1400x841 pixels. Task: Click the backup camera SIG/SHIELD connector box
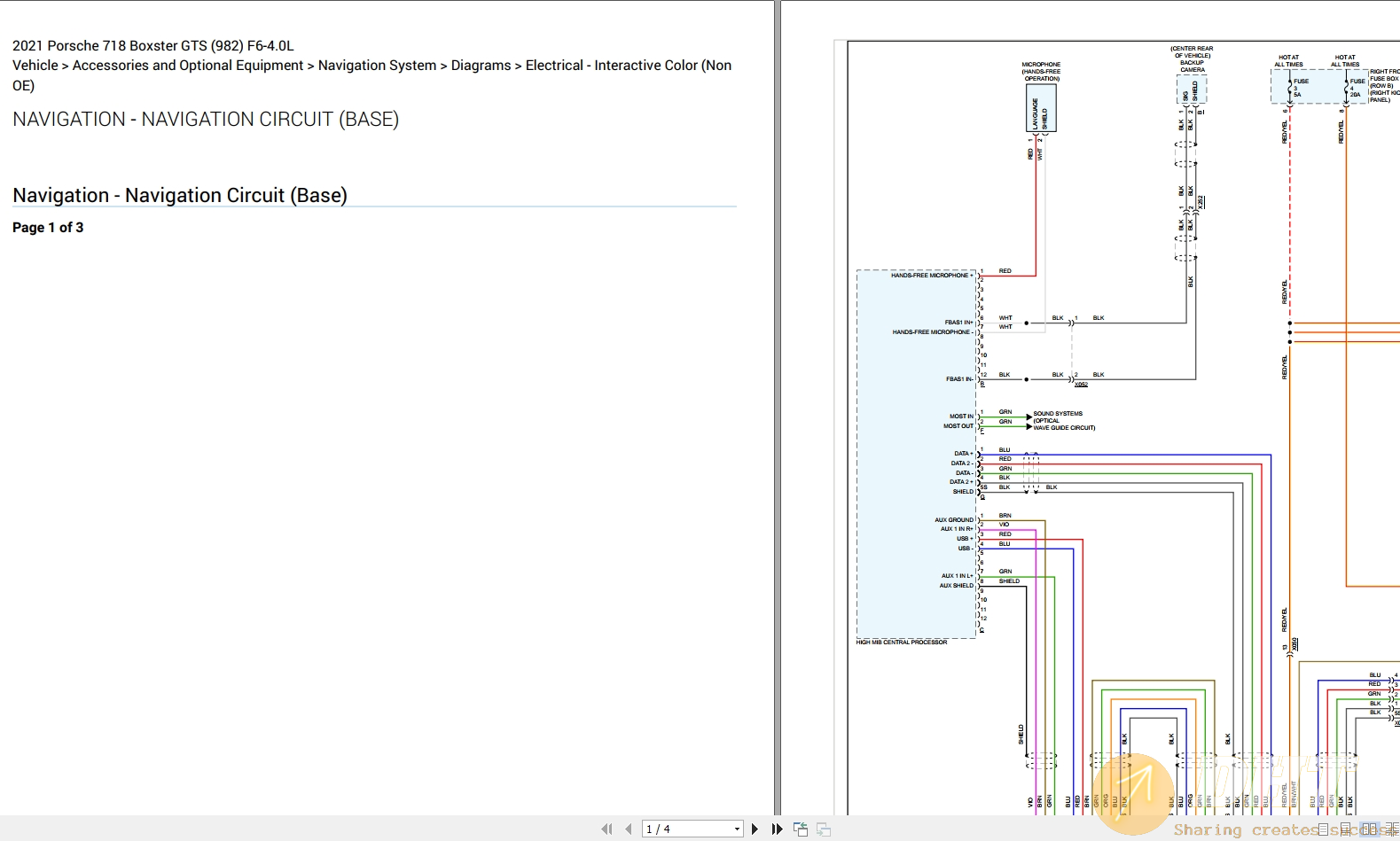1192,90
